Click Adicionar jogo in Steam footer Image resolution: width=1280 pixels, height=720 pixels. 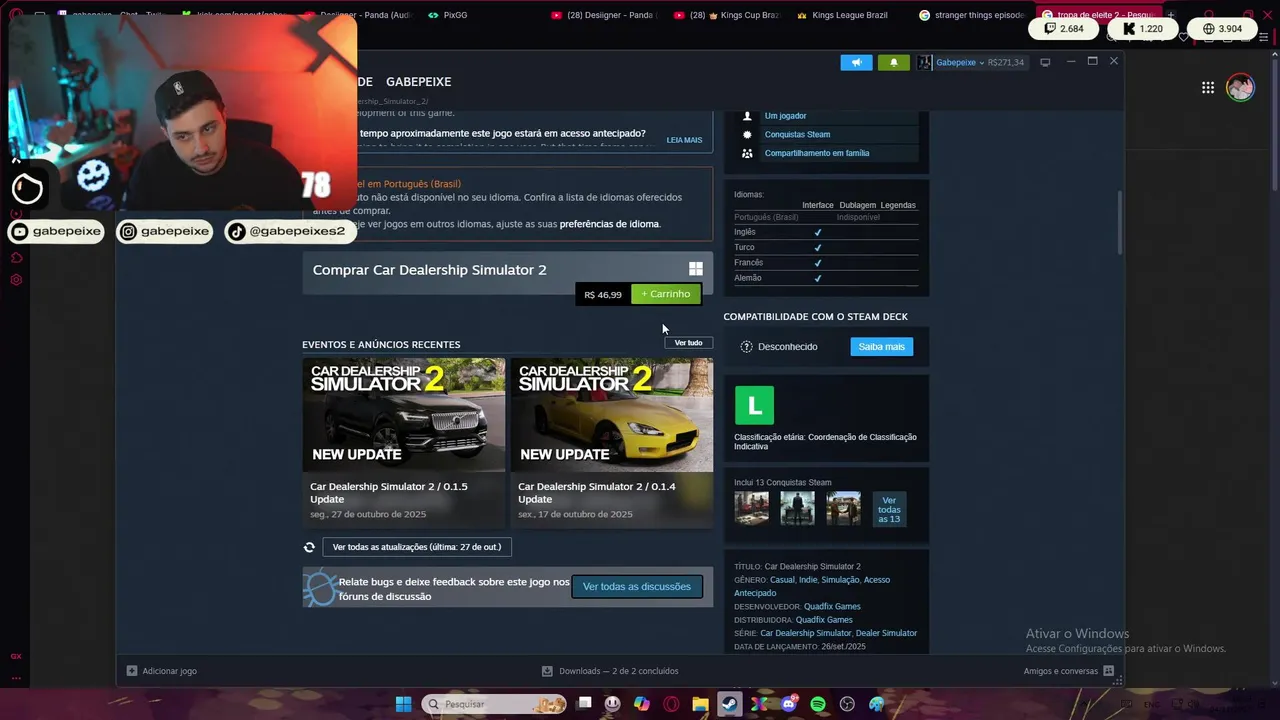point(162,671)
